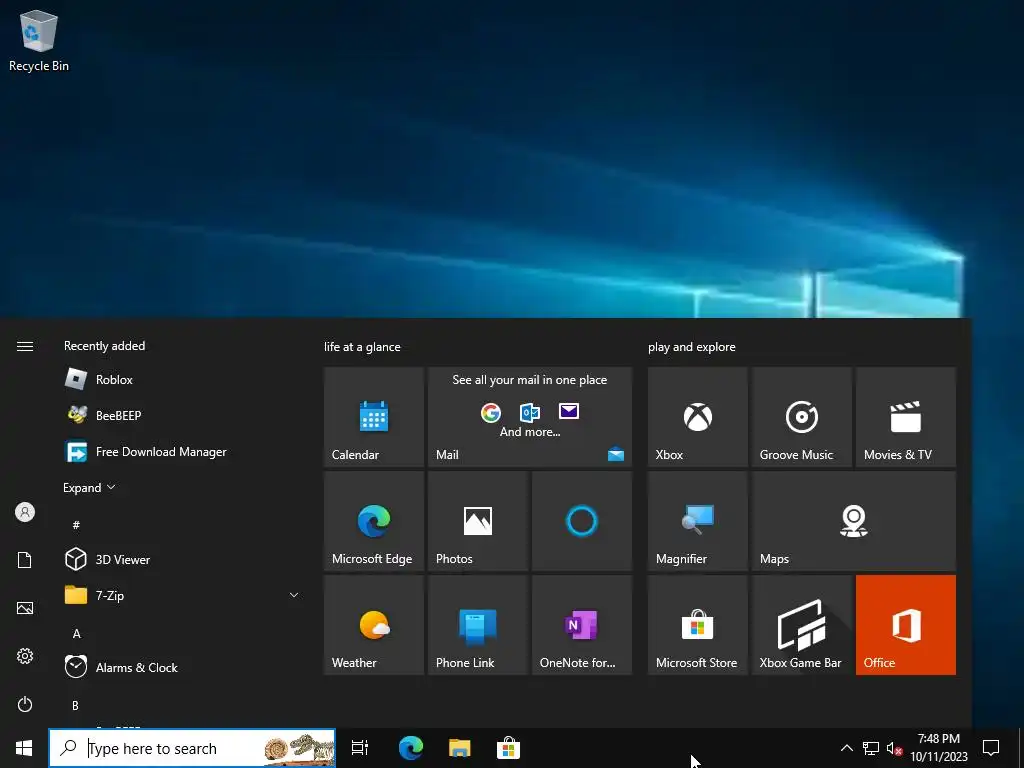
Task: Launch the orange Office tile
Action: pos(906,625)
